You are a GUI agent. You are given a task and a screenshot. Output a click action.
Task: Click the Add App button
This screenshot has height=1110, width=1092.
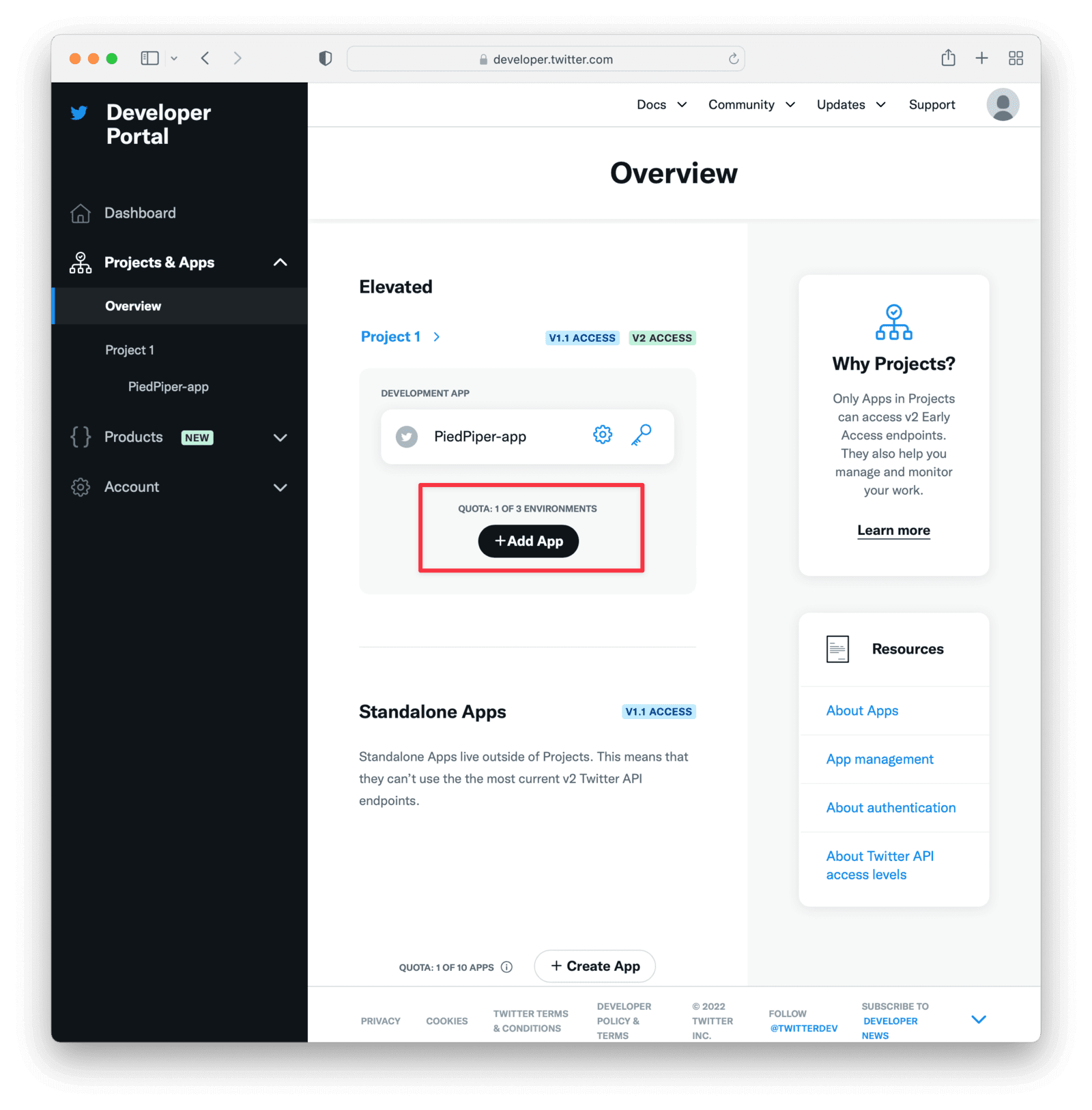528,541
